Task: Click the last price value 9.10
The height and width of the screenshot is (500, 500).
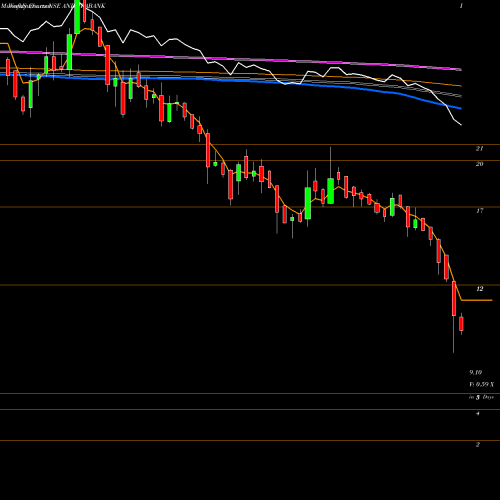Action: pyautogui.click(x=475, y=372)
